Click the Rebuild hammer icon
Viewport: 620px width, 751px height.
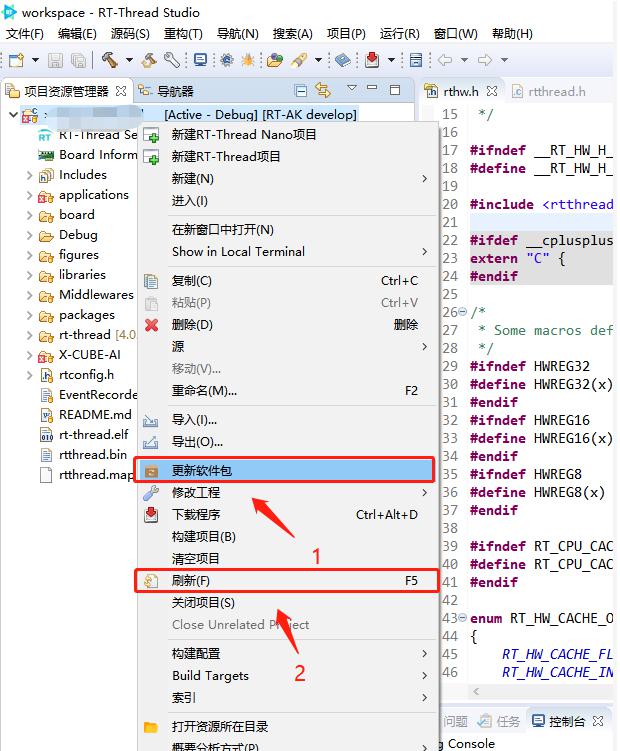(x=149, y=60)
